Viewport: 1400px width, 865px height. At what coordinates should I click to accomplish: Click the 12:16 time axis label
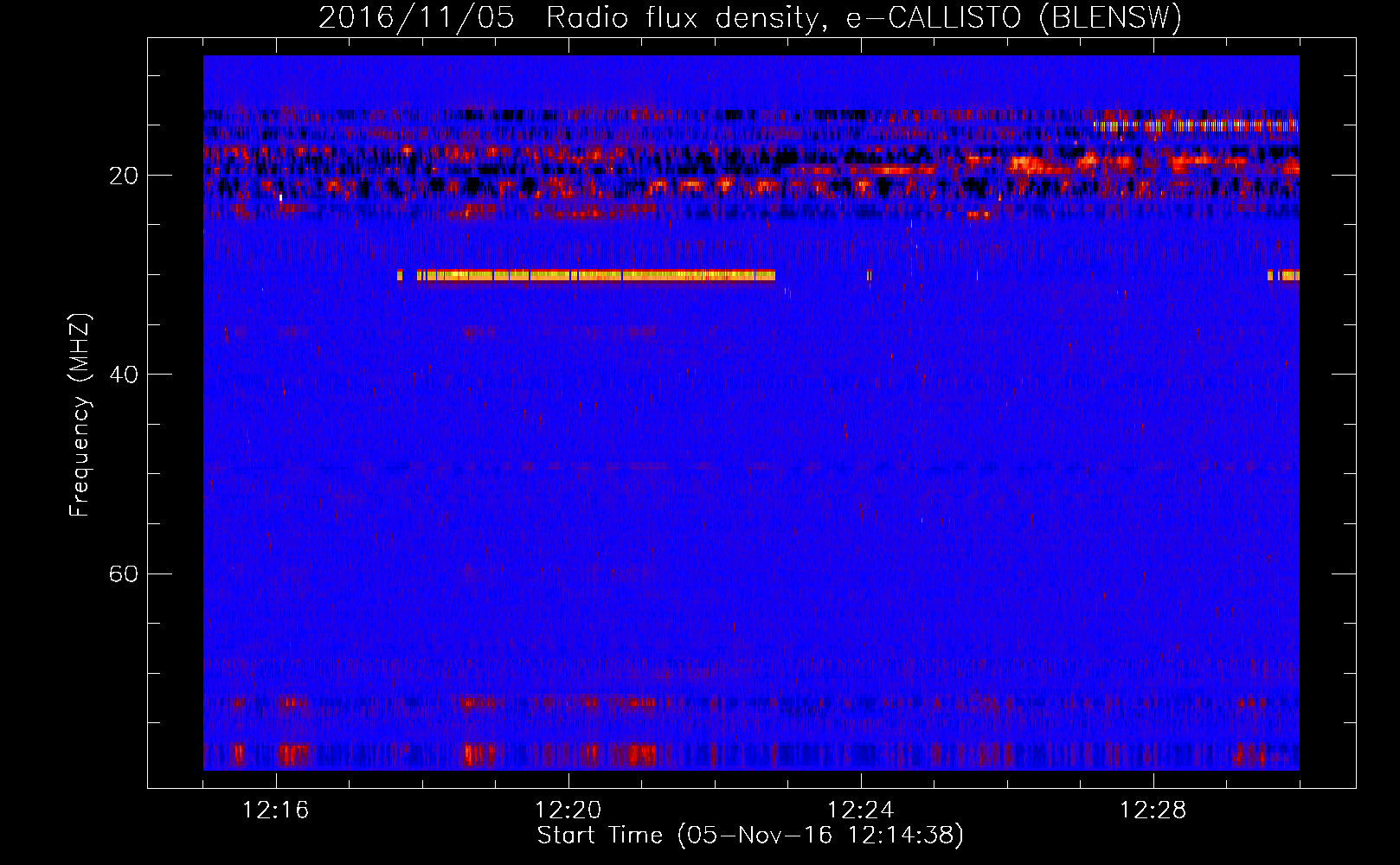tap(276, 811)
